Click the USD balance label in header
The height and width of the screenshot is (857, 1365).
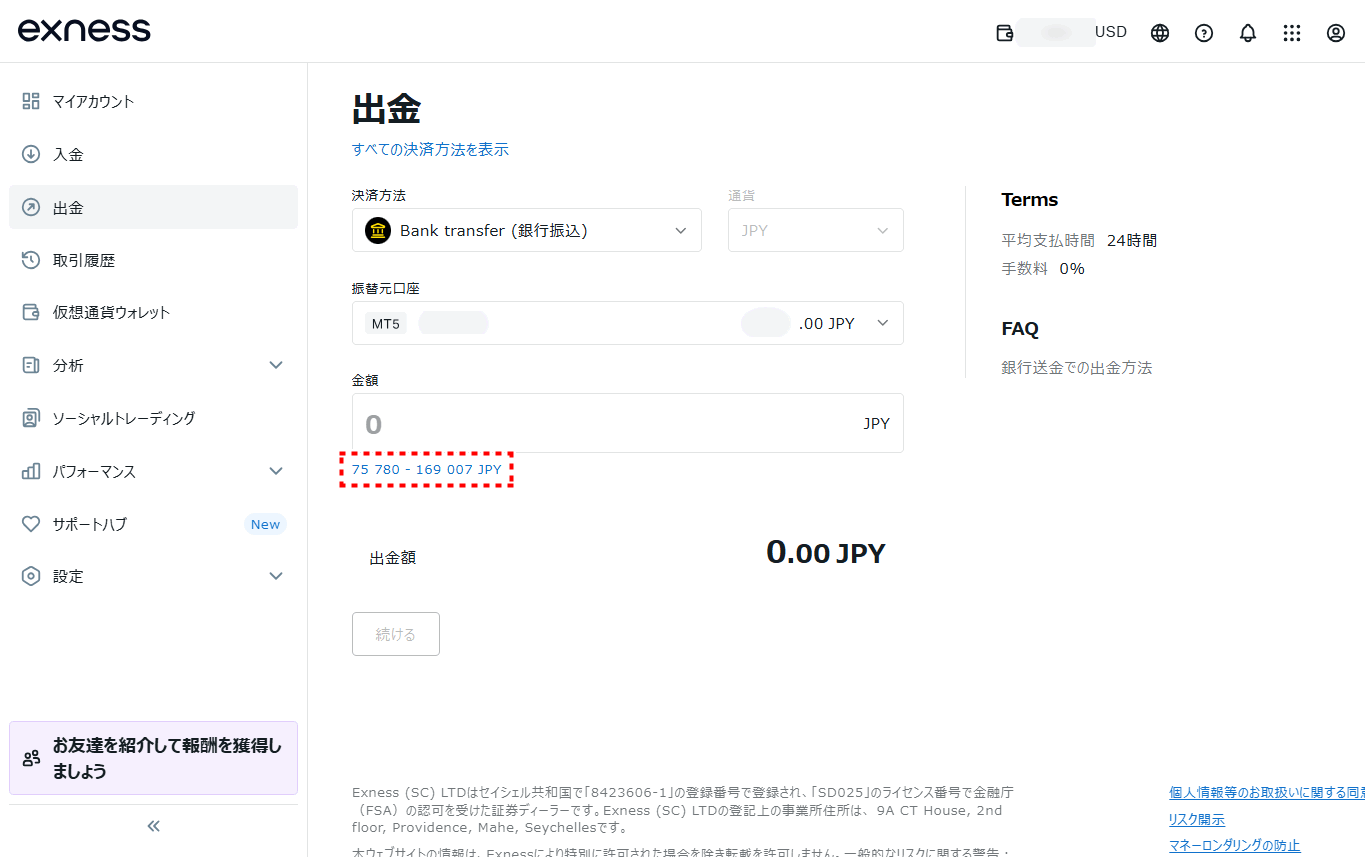click(x=1111, y=32)
